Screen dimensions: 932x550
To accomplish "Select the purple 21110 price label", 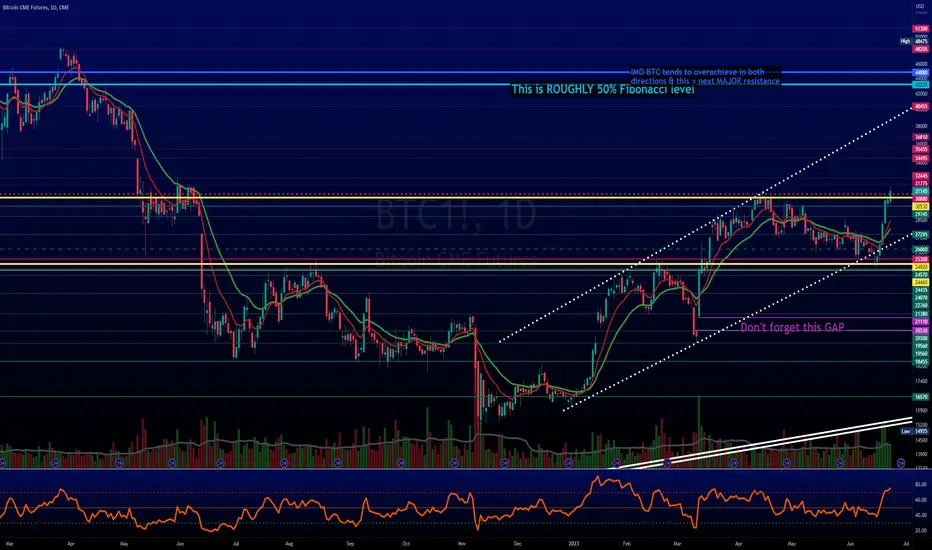I will (921, 321).
